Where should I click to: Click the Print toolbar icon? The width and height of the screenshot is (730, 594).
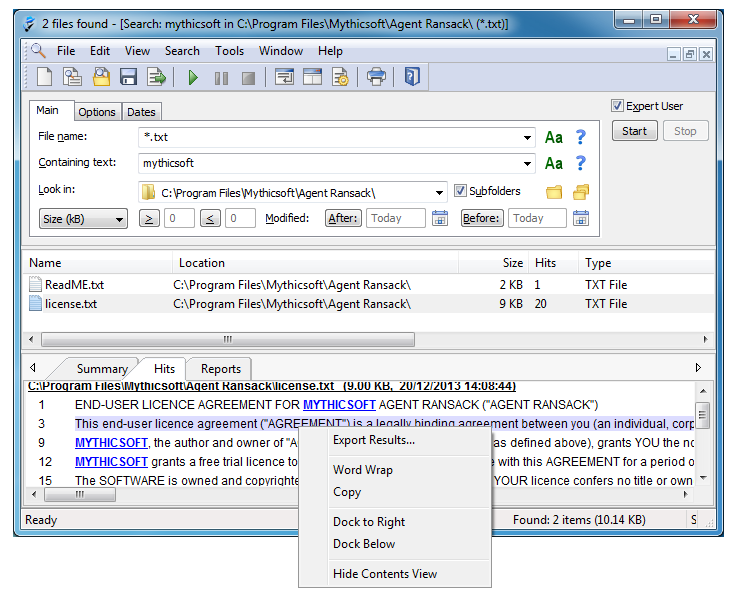point(376,77)
